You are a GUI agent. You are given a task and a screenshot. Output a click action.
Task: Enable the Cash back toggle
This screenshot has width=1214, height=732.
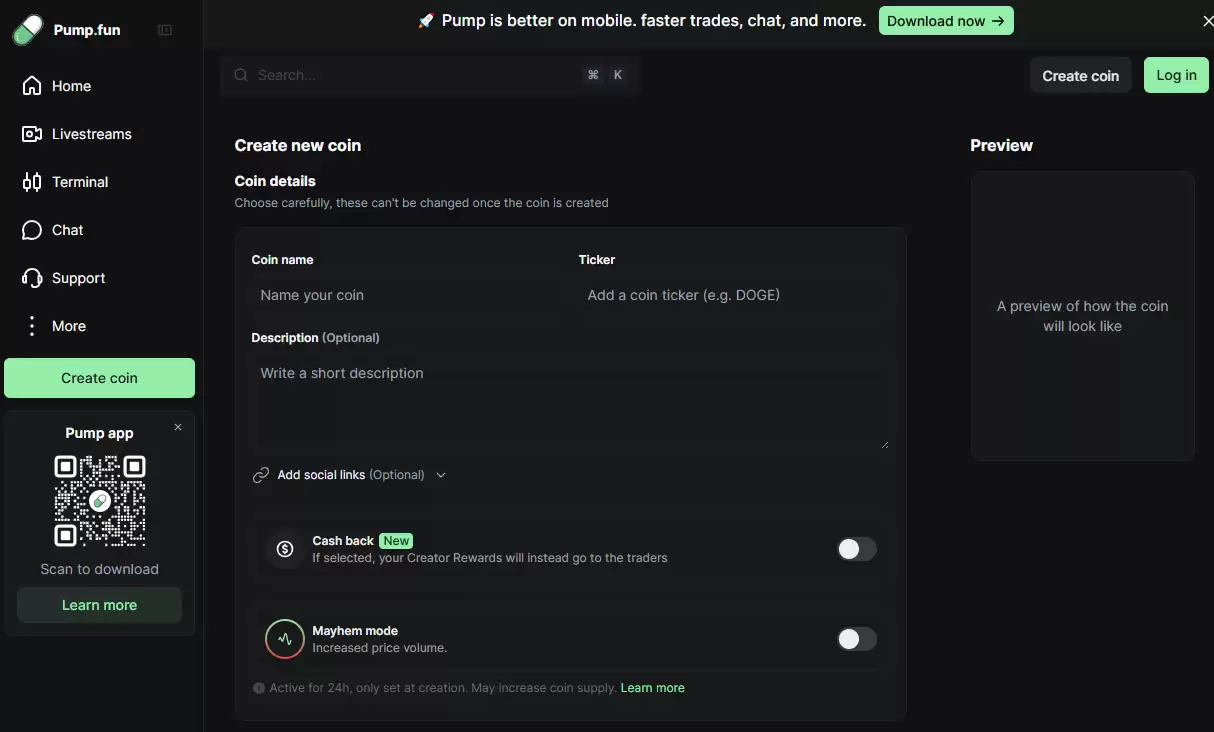click(856, 549)
